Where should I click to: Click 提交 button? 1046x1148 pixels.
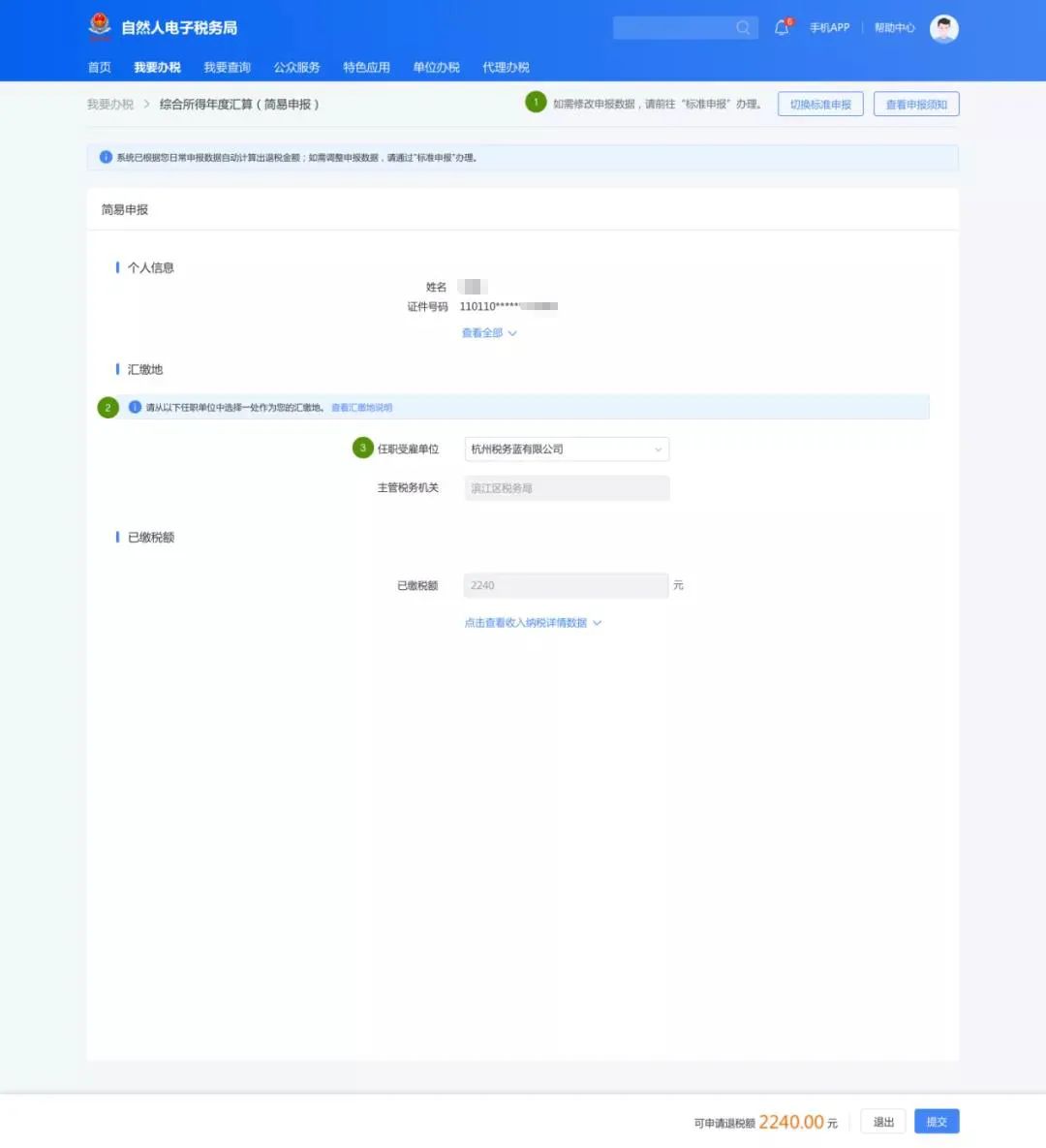tap(937, 1122)
